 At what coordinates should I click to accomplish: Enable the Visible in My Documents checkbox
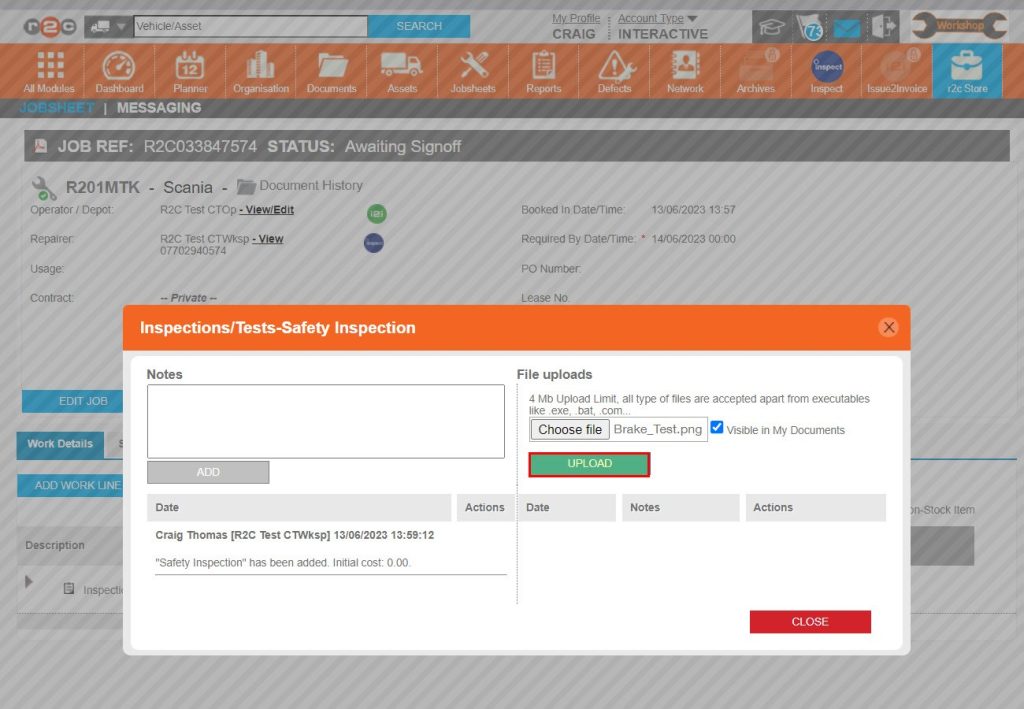tap(717, 427)
